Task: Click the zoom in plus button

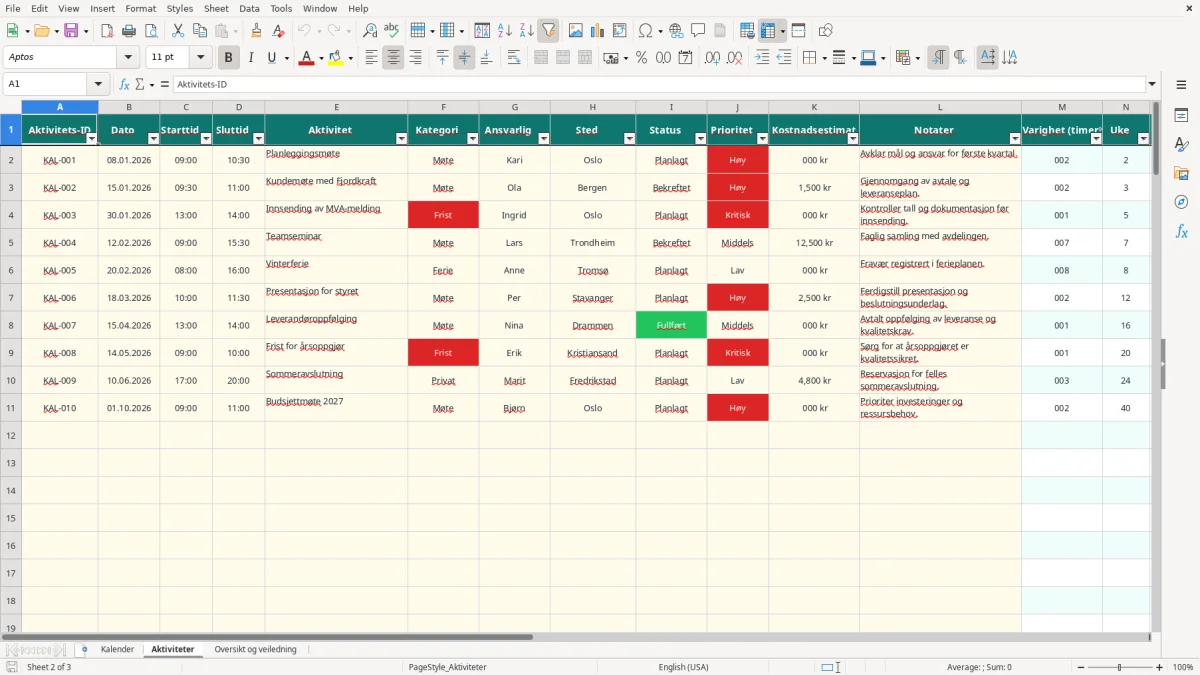Action: tap(1159, 667)
